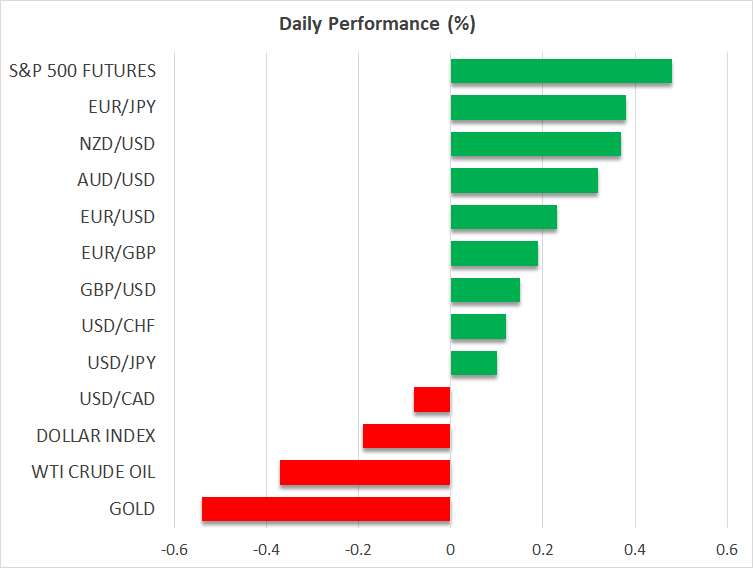
Task: Click the EUR/GBP green bar
Action: pyautogui.click(x=494, y=254)
